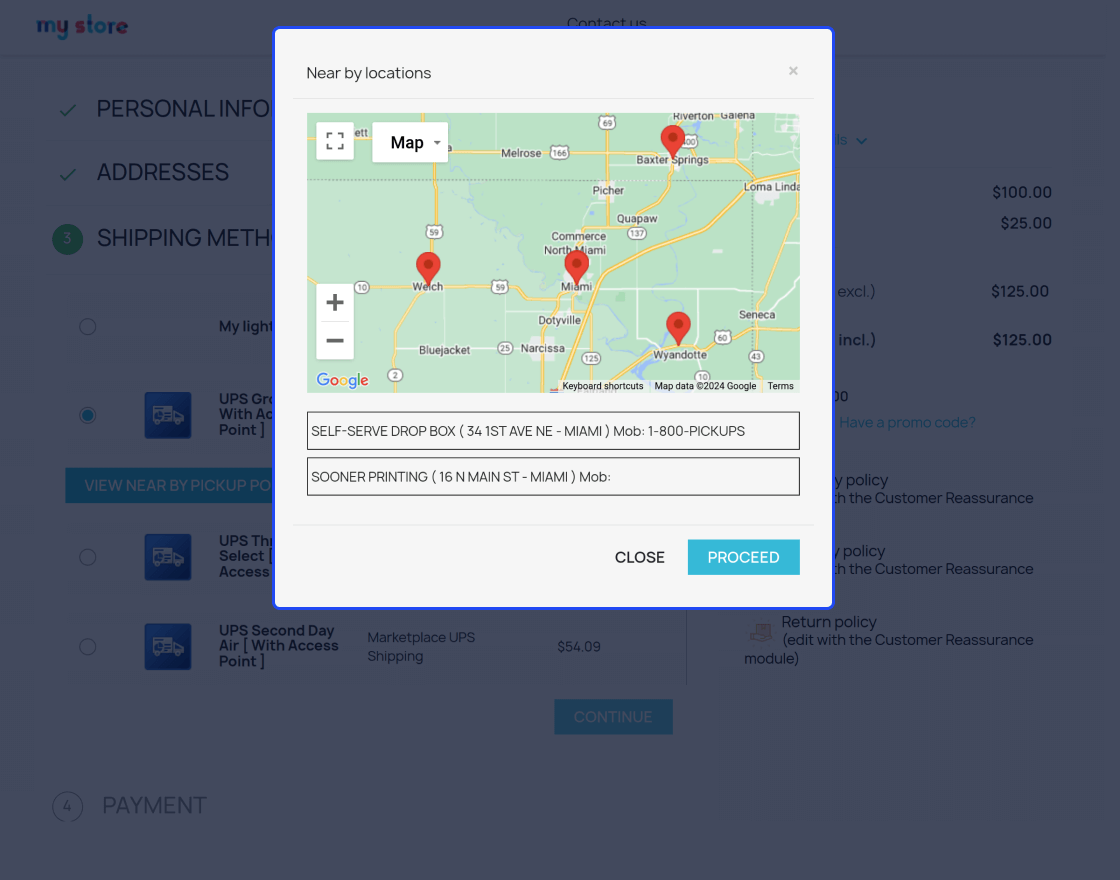1120x880 pixels.
Task: Click the PERSONAL INFORMATION checkmark icon
Action: tap(68, 111)
